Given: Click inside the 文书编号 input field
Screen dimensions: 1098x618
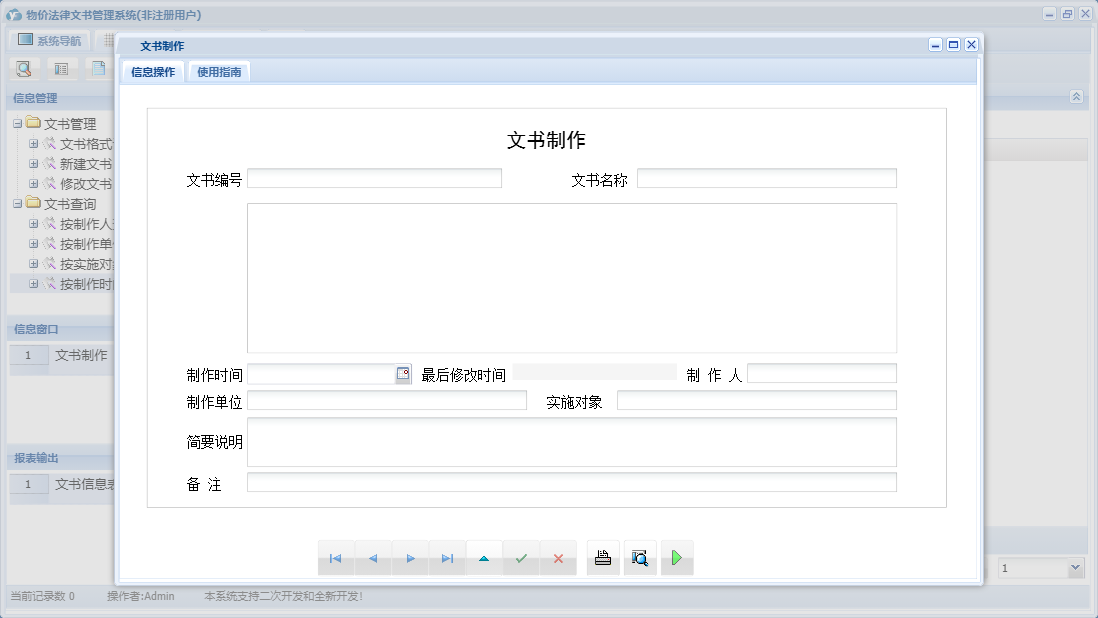Looking at the screenshot, I should pyautogui.click(x=375, y=177).
